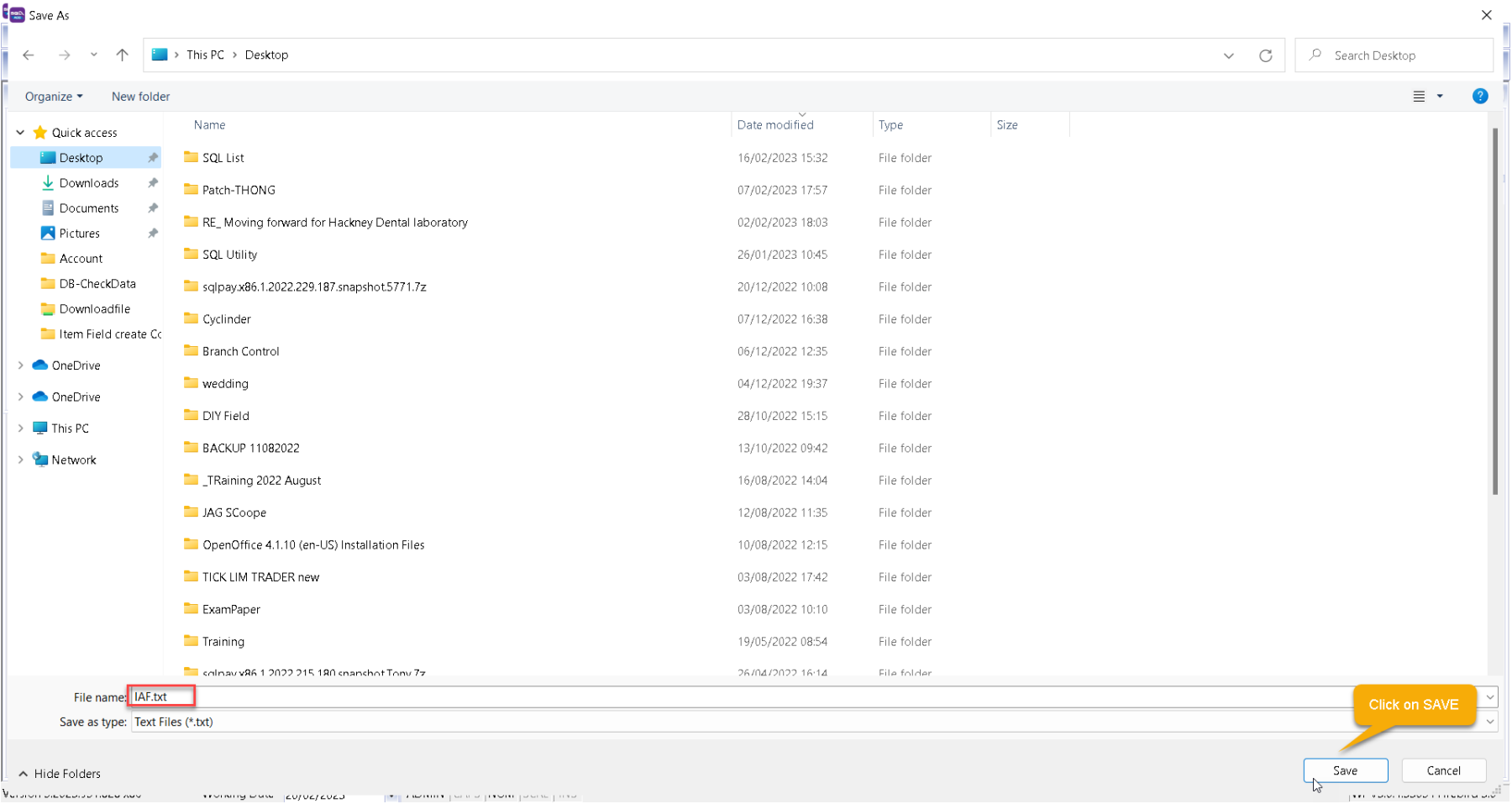Click the vertical scrollbar of file list

click(1494, 311)
